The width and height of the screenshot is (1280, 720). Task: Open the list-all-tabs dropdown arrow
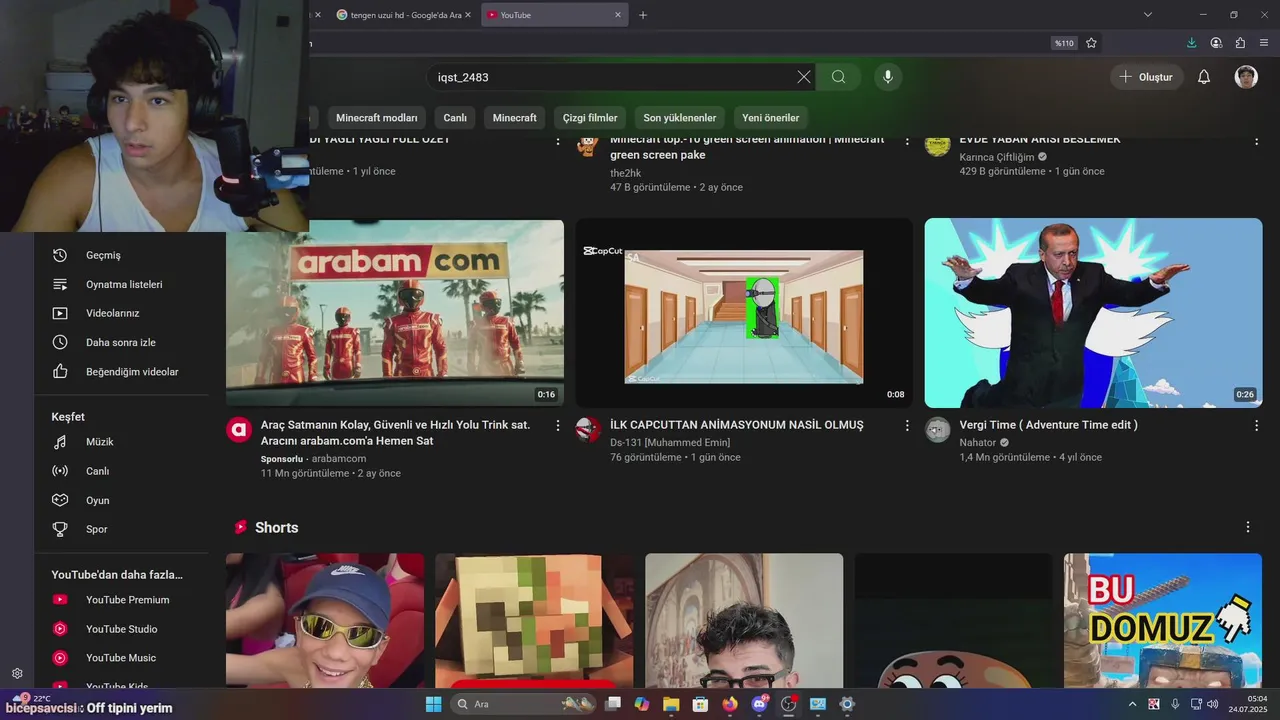tap(1148, 15)
